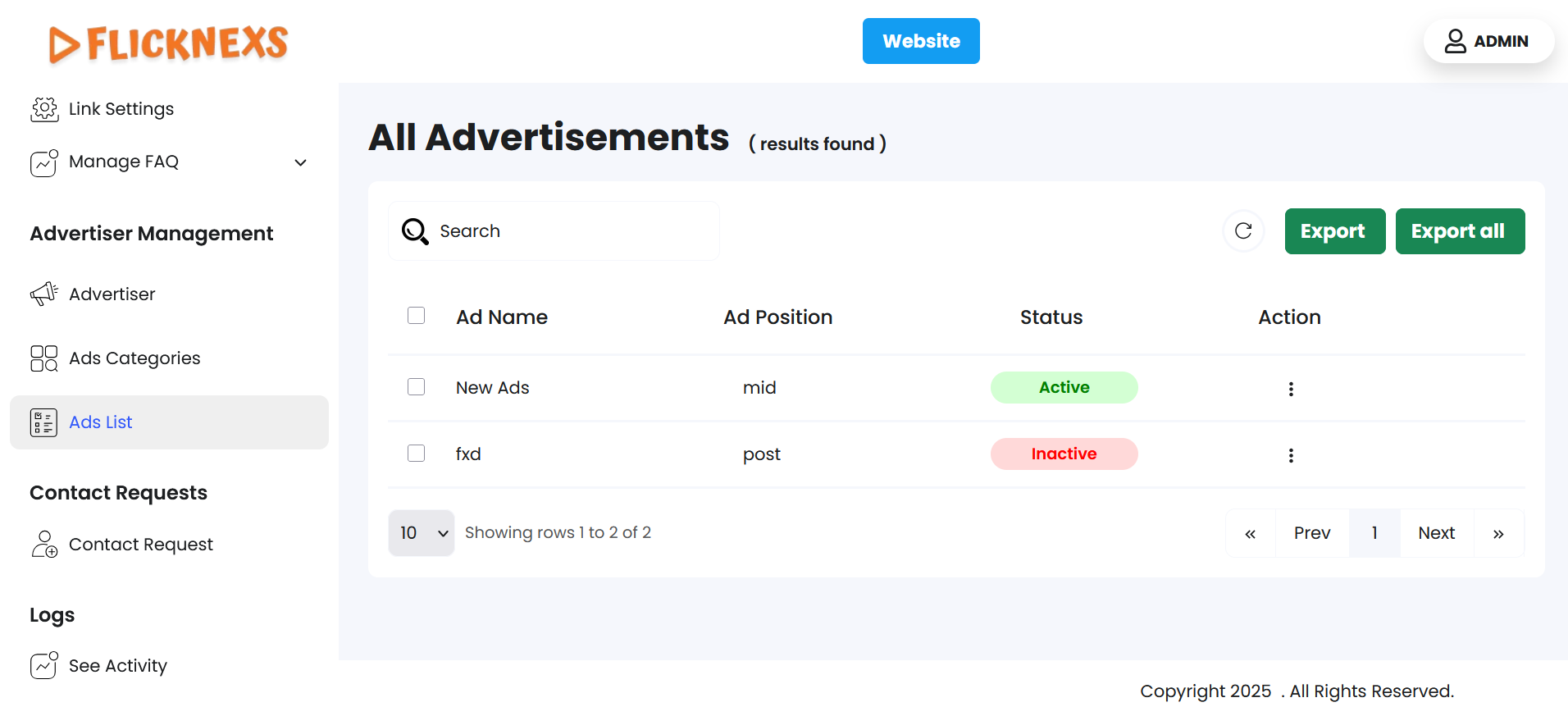Open the rows-per-page dropdown
Viewport: 1568px width, 716px height.
[x=422, y=533]
